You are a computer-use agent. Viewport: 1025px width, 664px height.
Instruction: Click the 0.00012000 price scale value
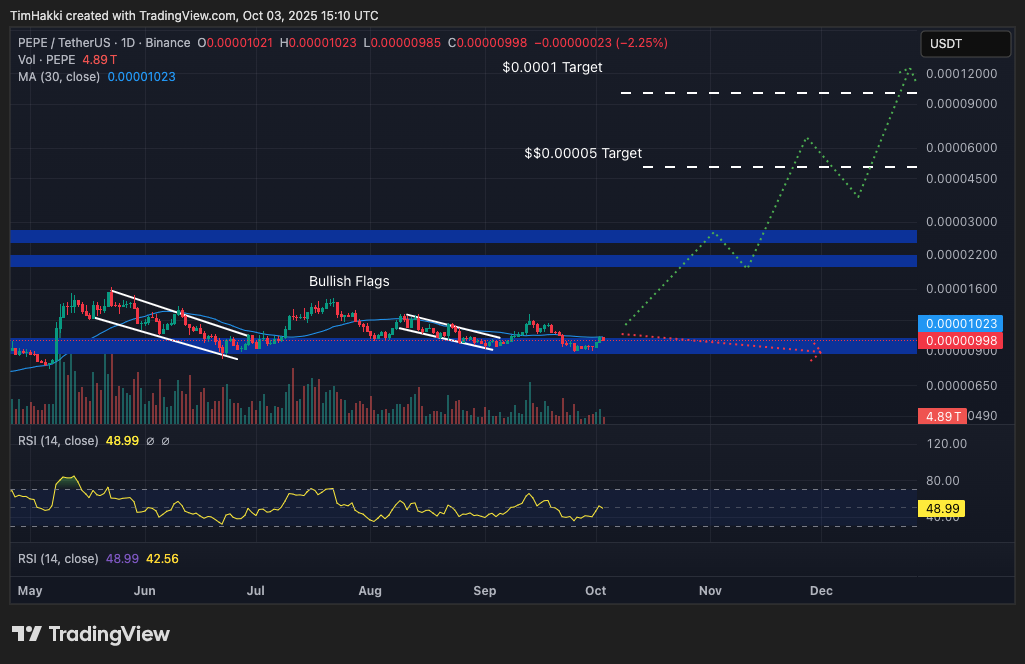pos(961,74)
